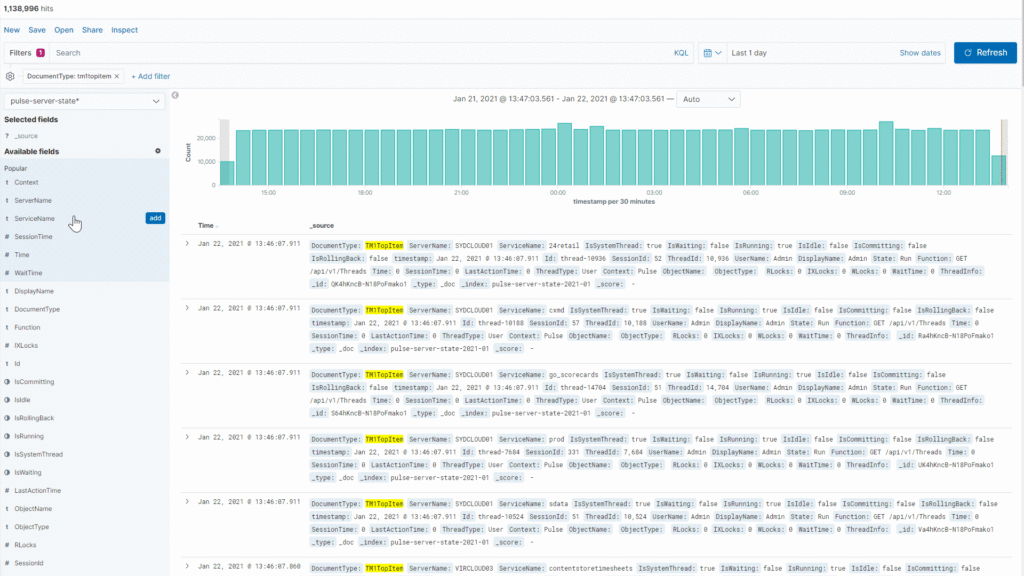Collapse the fields sidebar with the arrow icon
This screenshot has width=1024, height=576.
175,96
